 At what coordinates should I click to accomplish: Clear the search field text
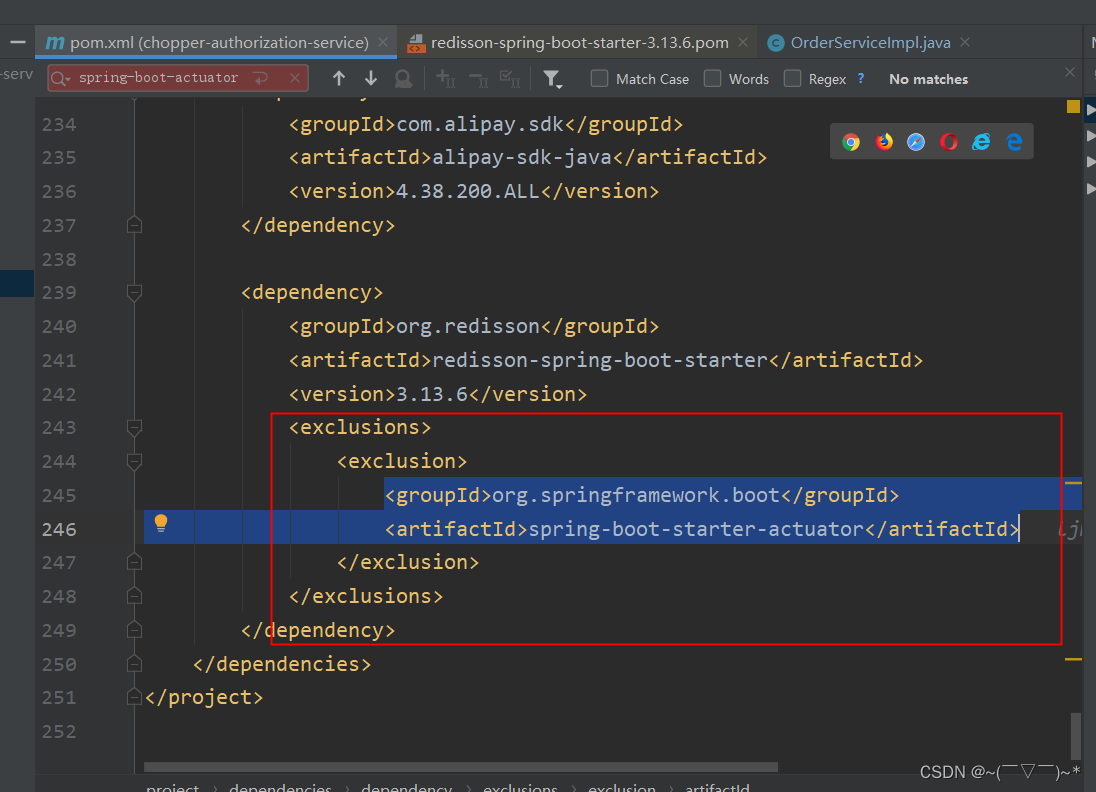tap(295, 78)
